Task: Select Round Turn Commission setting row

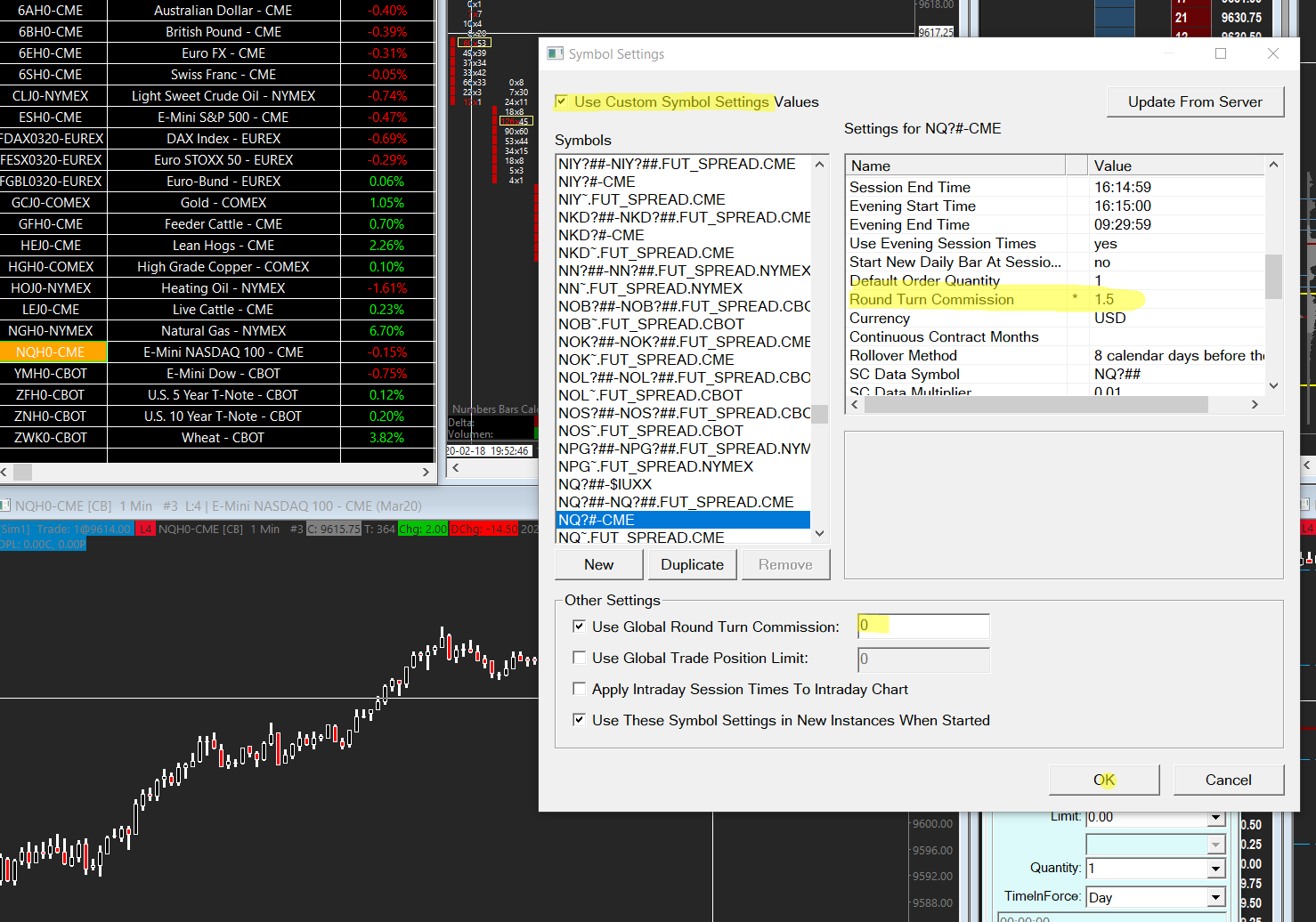Action: pyautogui.click(x=1055, y=299)
